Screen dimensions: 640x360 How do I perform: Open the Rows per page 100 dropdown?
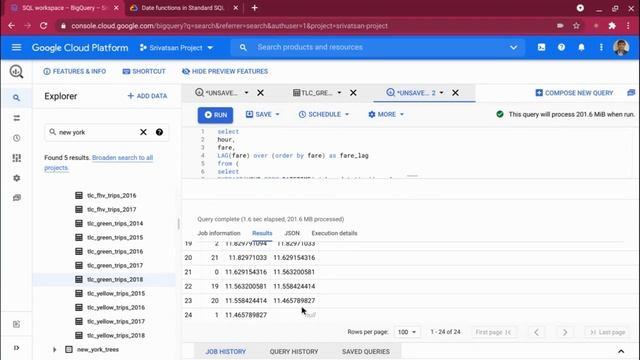407,332
